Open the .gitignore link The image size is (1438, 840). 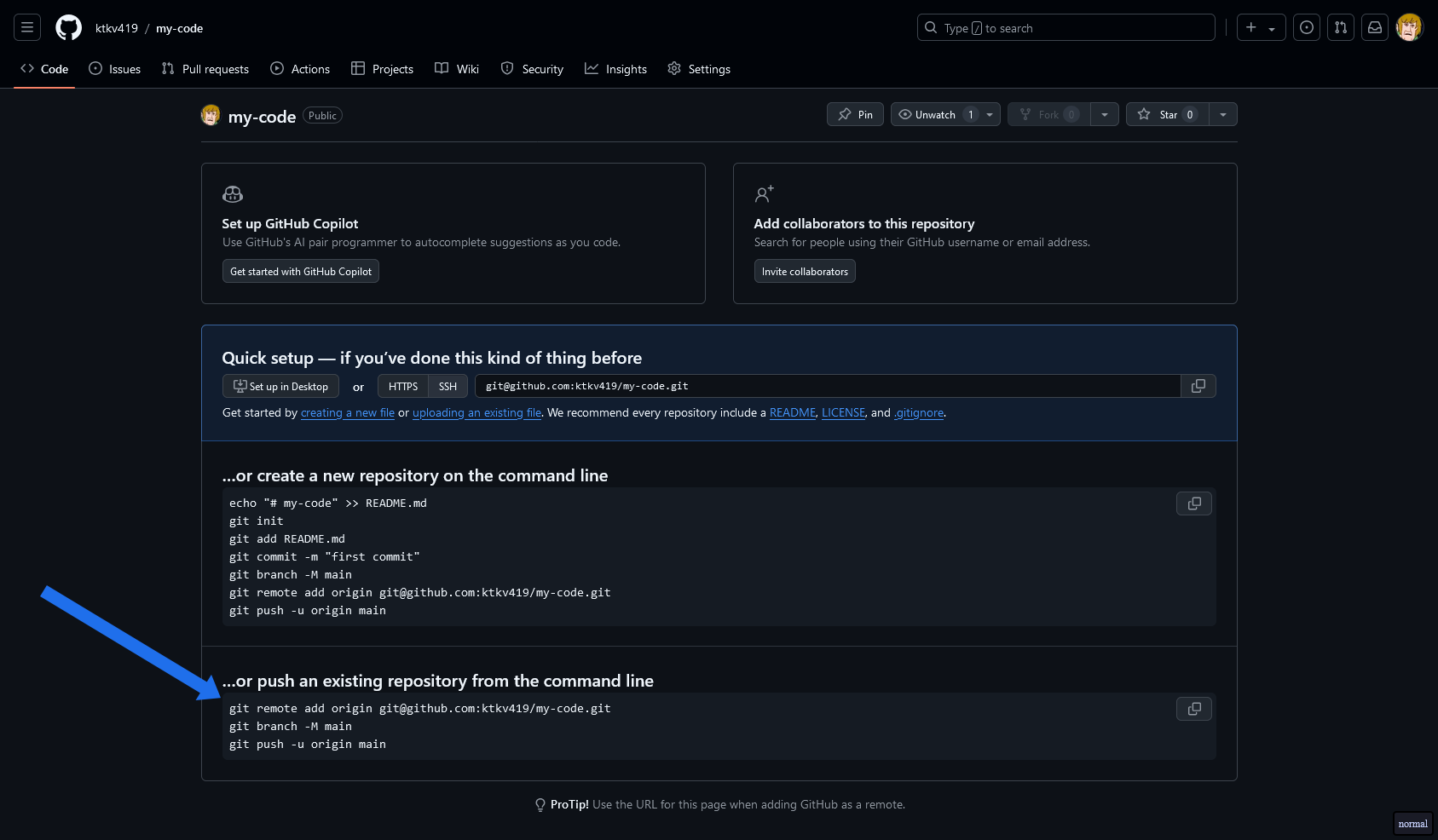click(x=919, y=412)
